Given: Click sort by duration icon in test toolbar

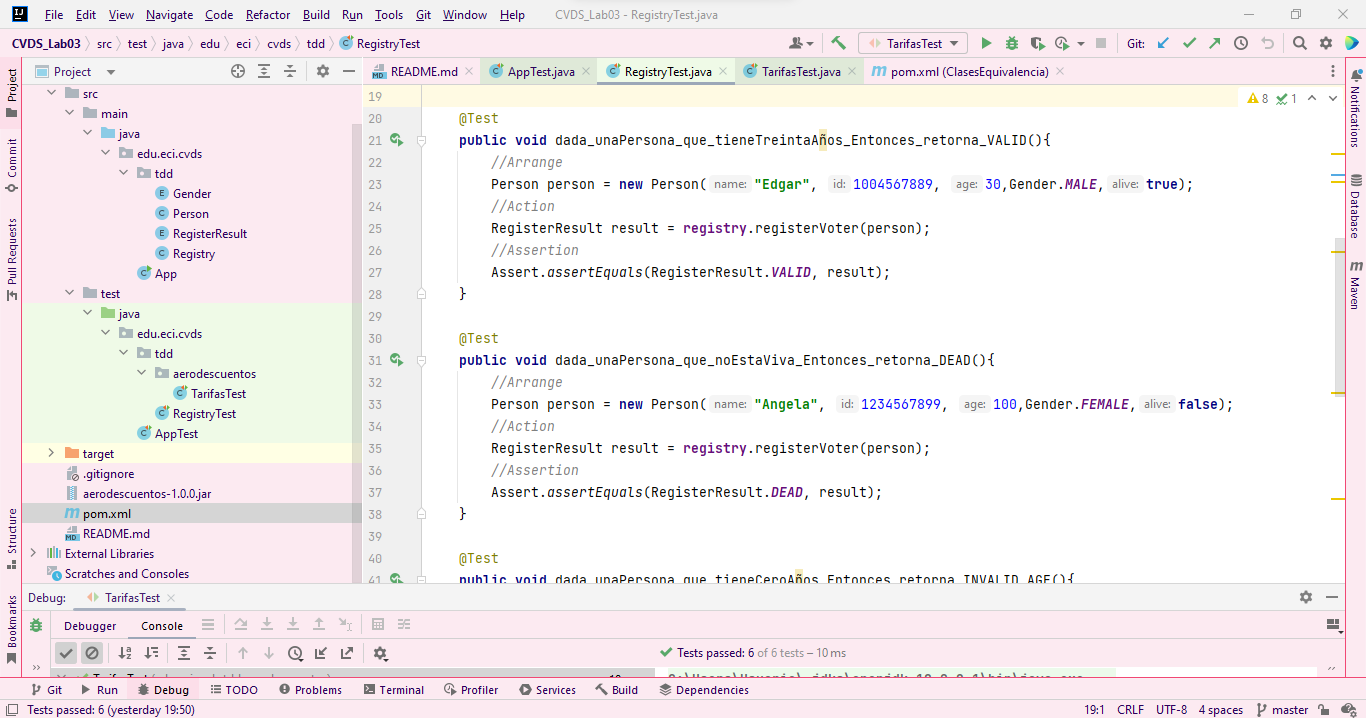Looking at the screenshot, I should (151, 653).
